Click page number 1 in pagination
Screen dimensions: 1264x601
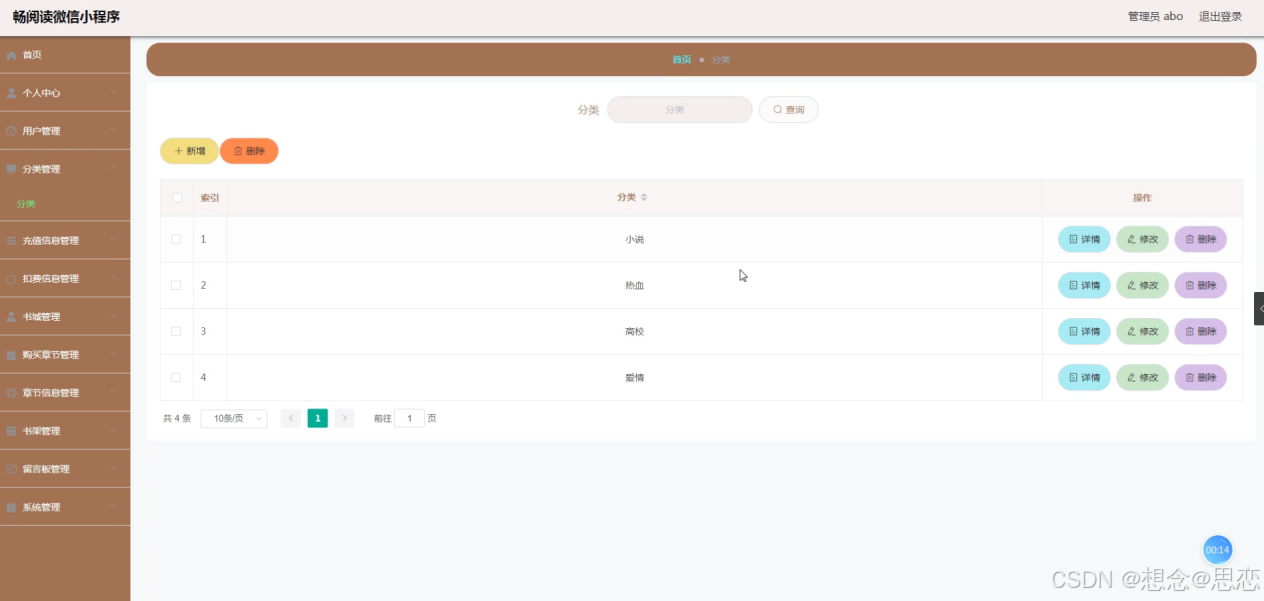(x=318, y=418)
